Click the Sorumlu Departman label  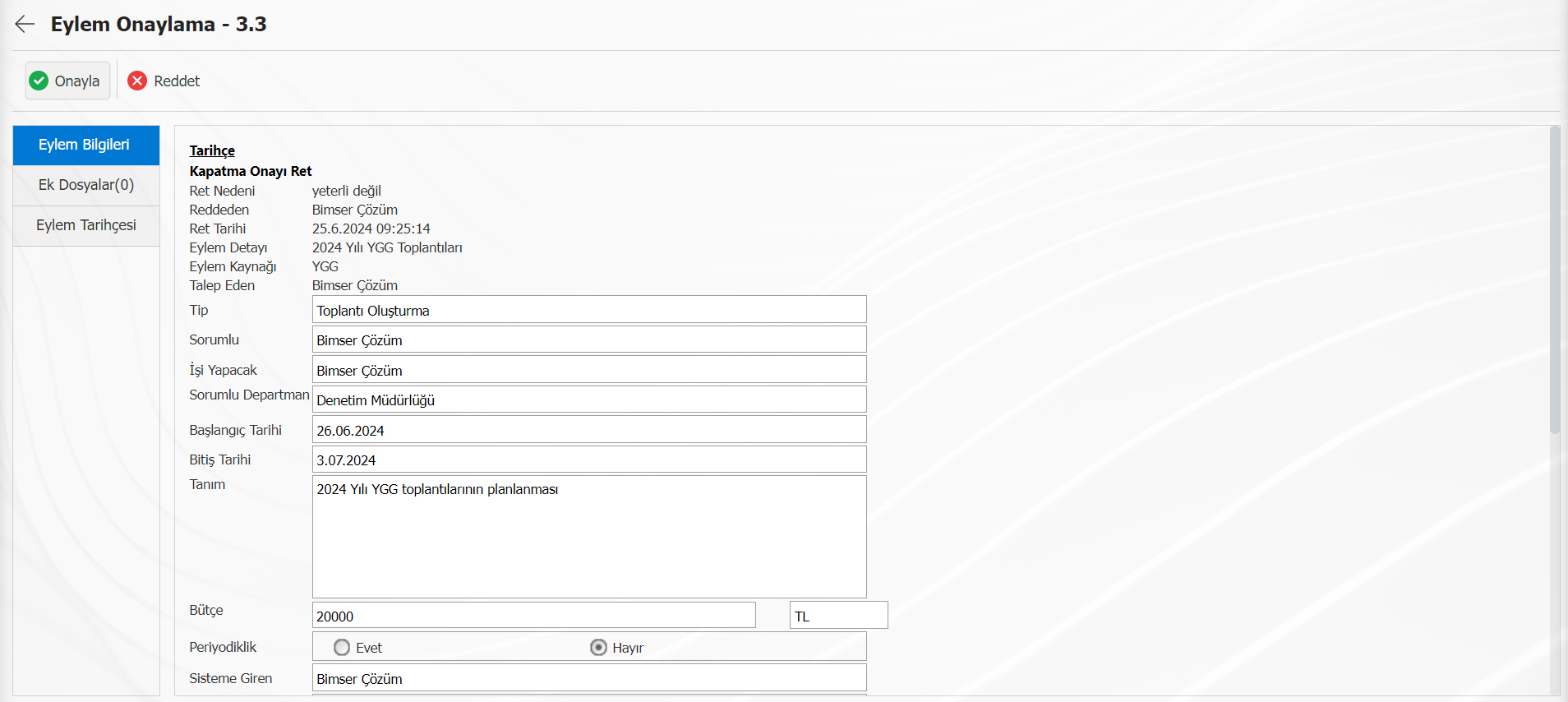249,395
